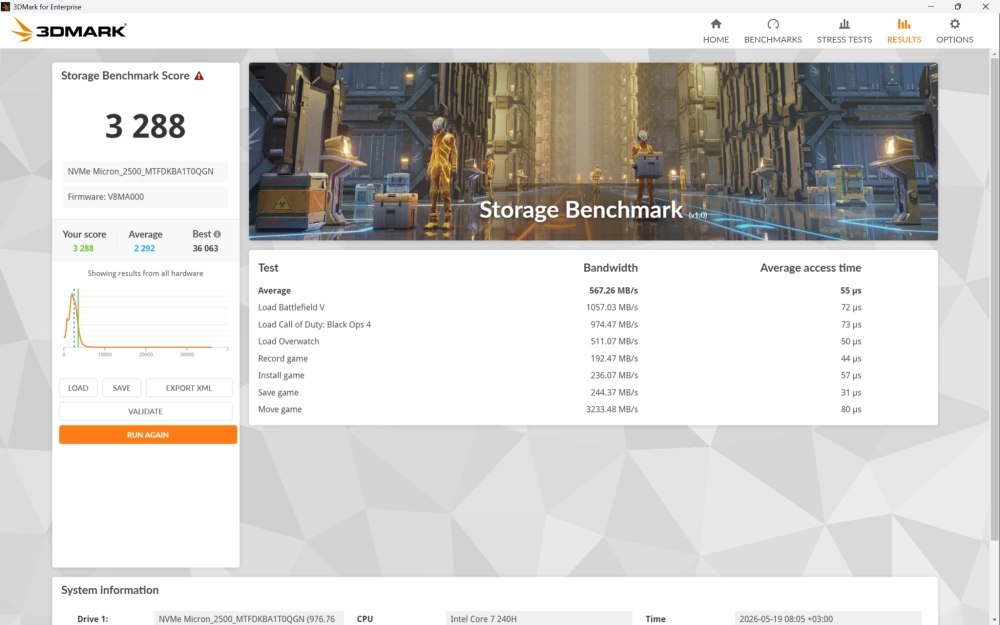Open the Results bars icon
Viewport: 1000px width, 625px height.
coord(904,24)
